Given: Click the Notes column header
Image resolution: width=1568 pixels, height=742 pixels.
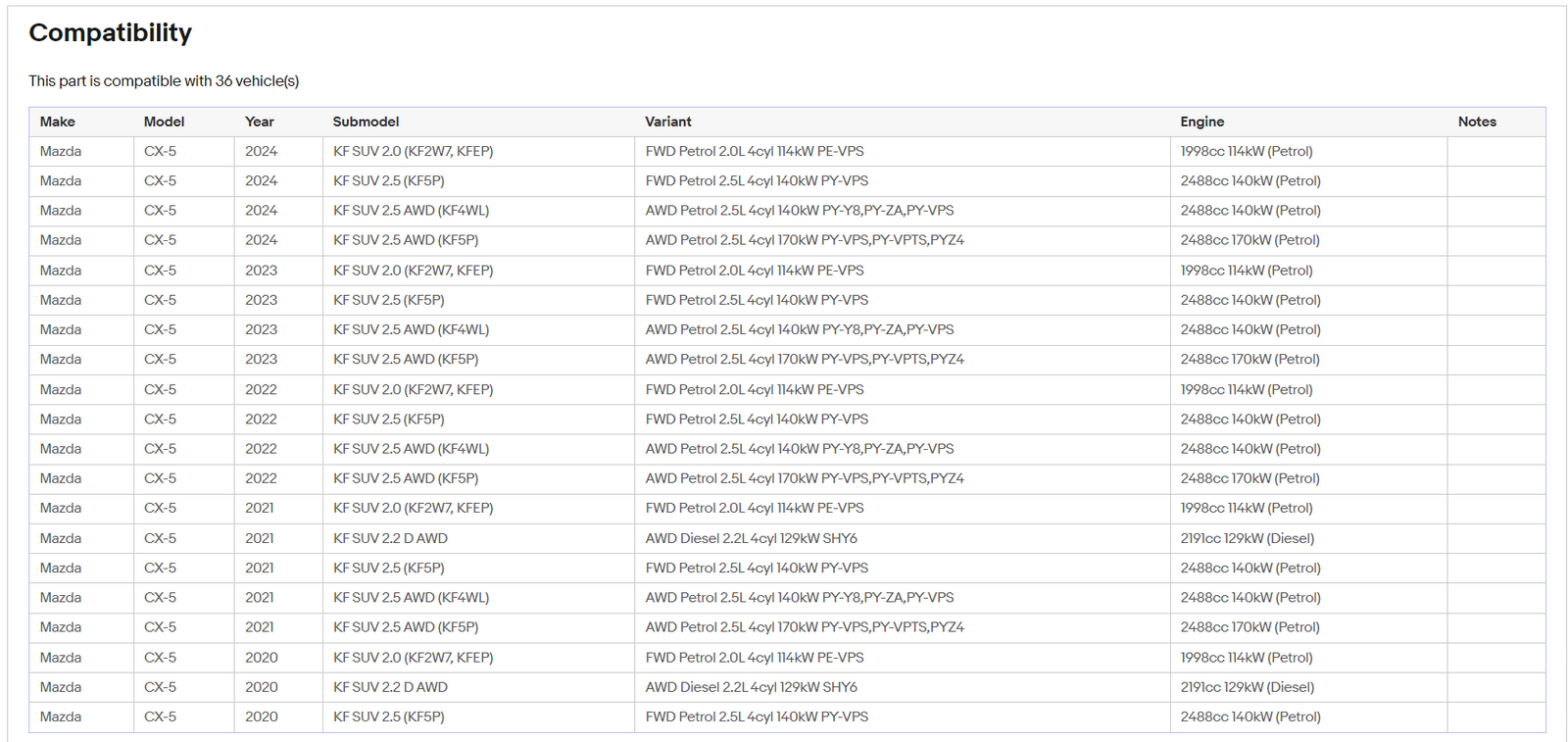Looking at the screenshot, I should [1477, 122].
